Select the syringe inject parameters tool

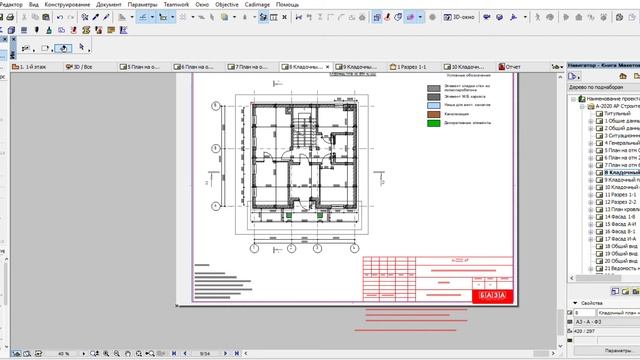click(x=106, y=17)
